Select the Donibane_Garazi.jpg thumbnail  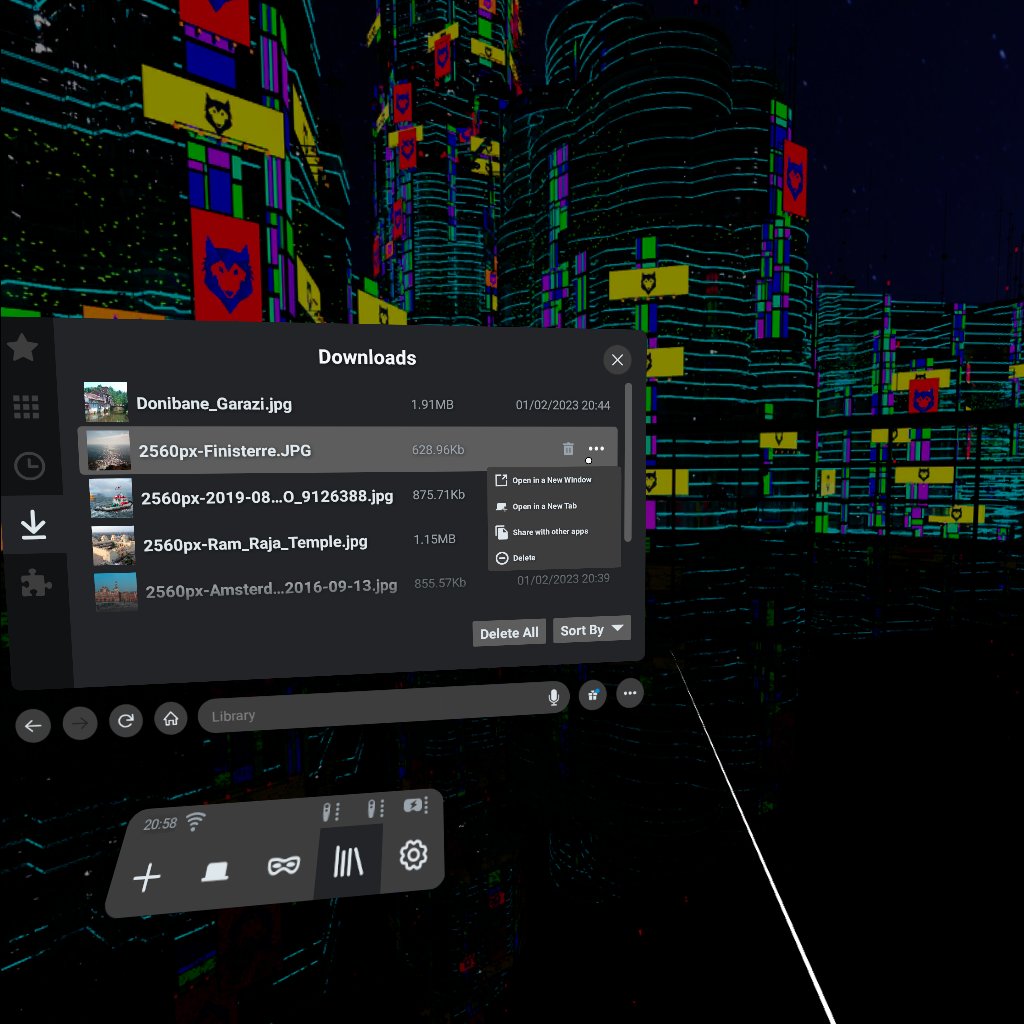(106, 402)
